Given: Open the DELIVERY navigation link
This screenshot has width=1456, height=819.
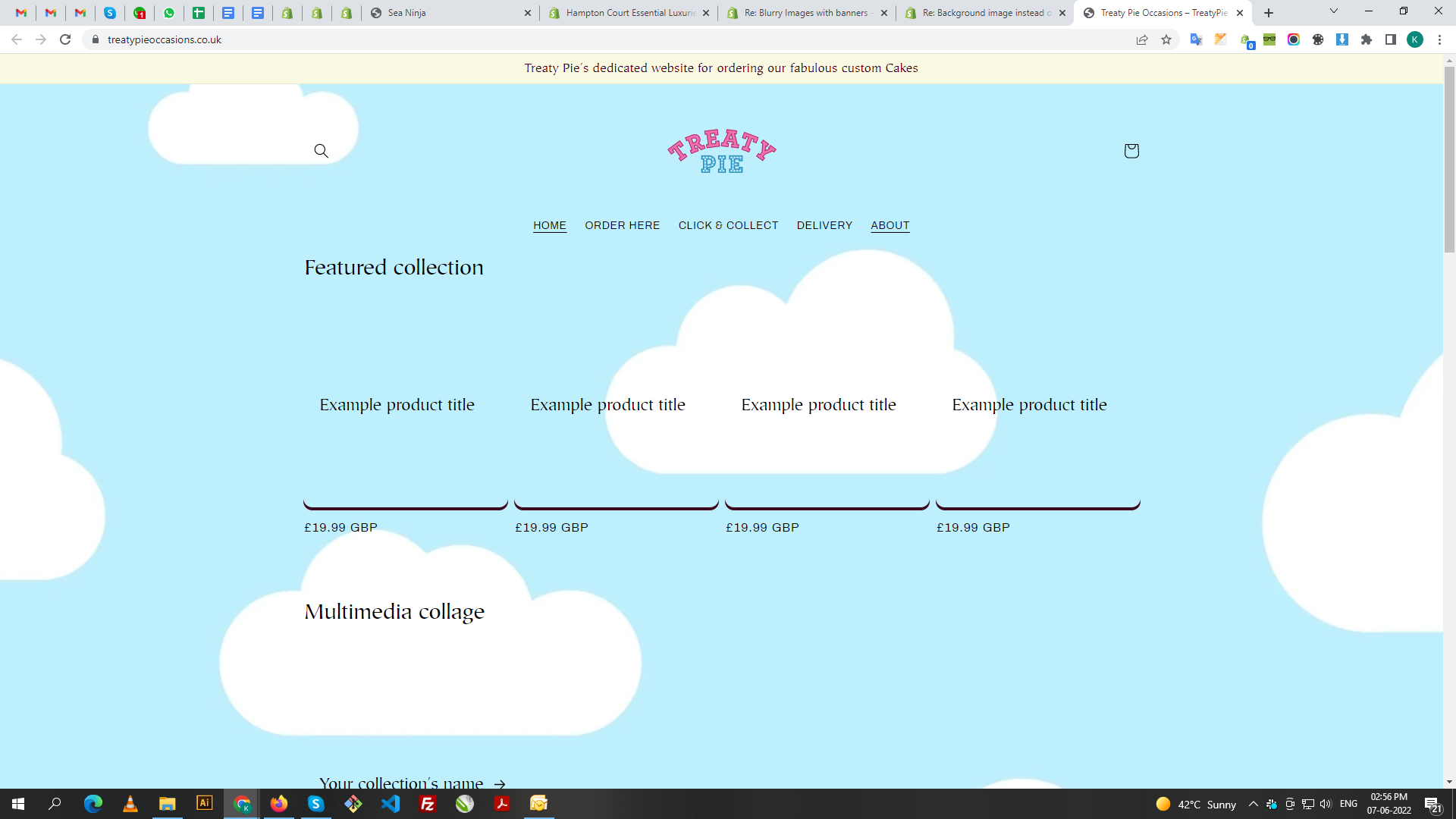Looking at the screenshot, I should coord(824,225).
